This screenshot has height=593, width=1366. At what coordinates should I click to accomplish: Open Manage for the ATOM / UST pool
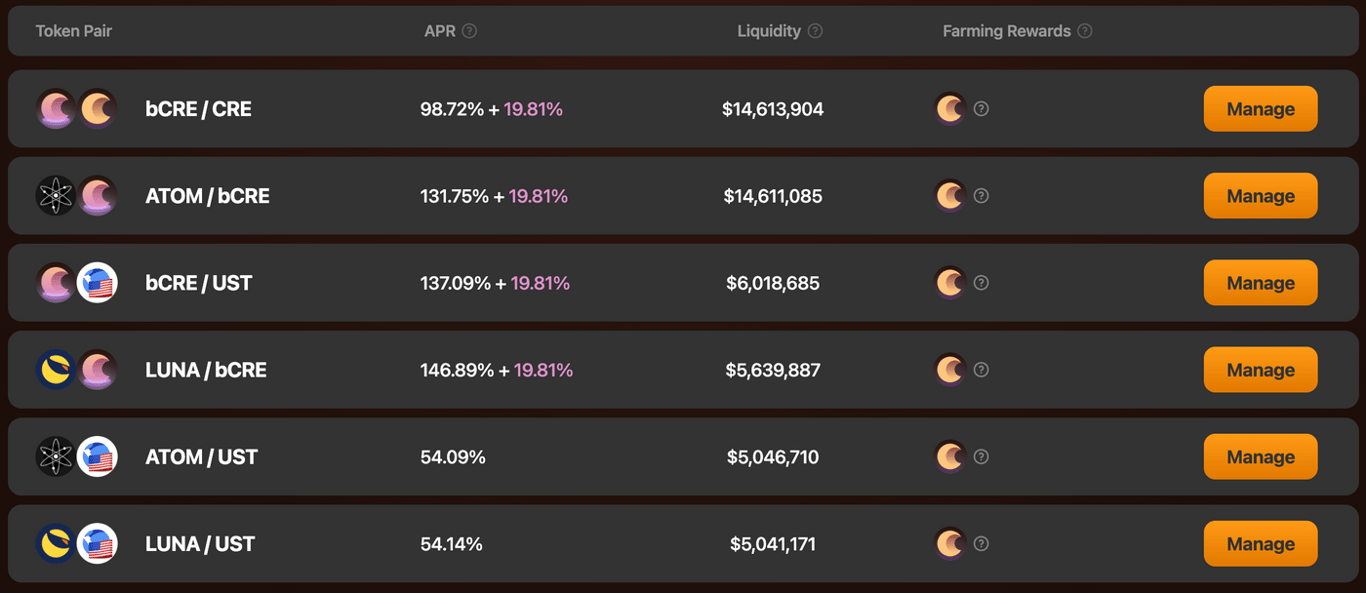1260,457
